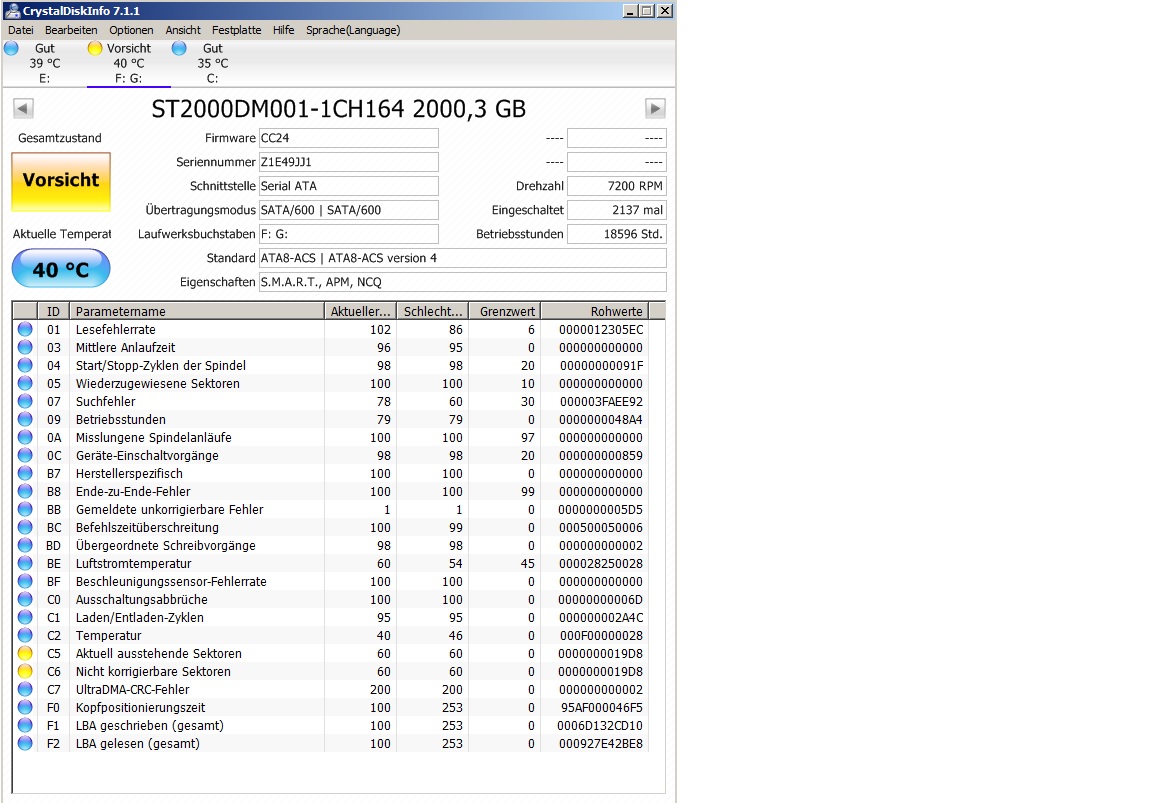Go to next disk with right arrow
The width and height of the screenshot is (1152, 803).
[x=655, y=109]
